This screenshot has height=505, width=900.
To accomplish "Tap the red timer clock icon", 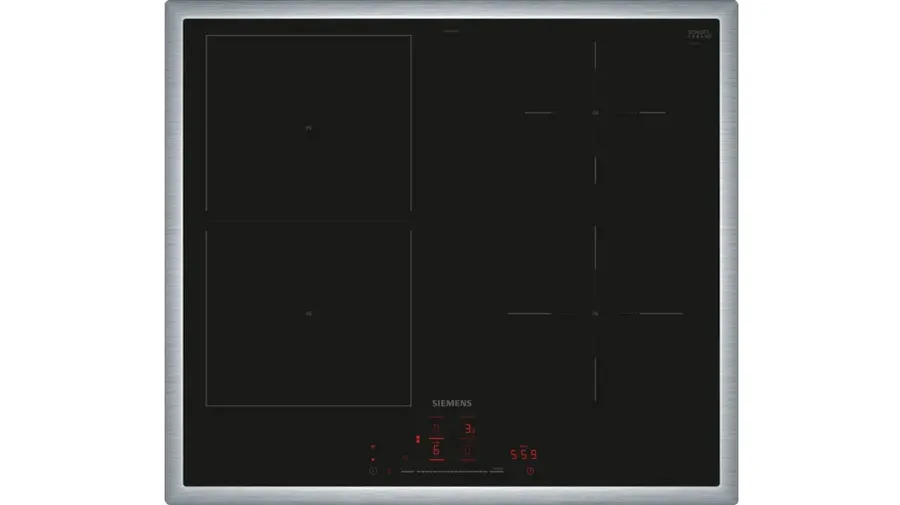I will (530, 471).
